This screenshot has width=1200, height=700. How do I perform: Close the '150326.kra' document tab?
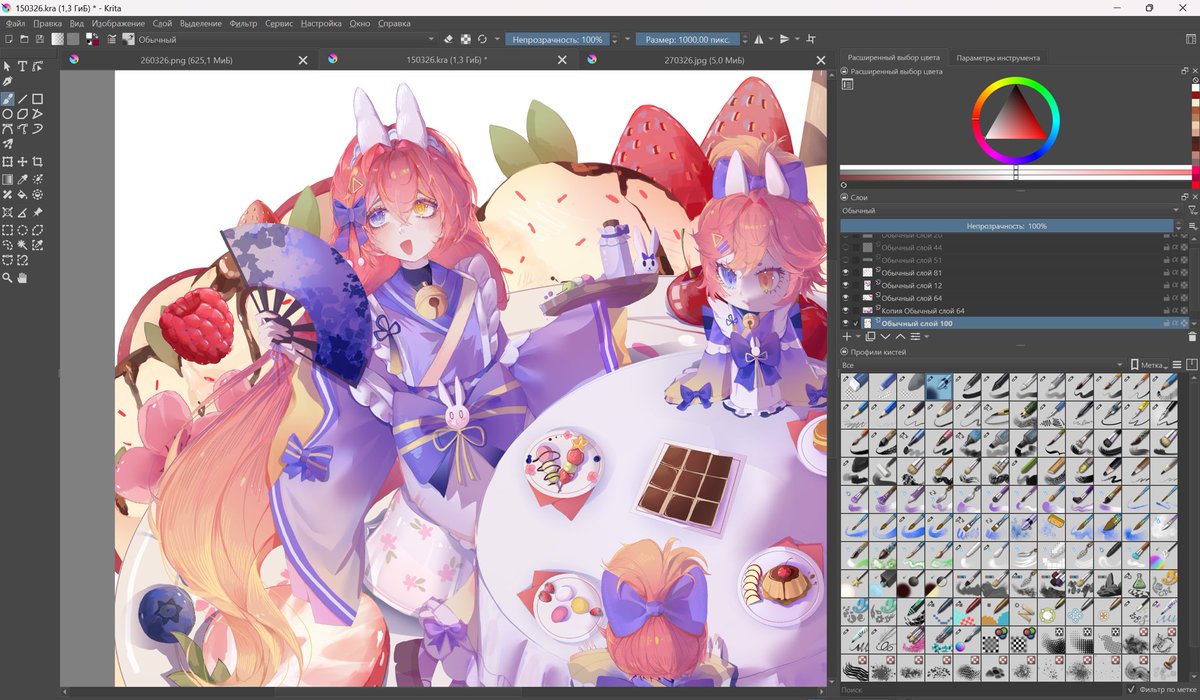tap(563, 60)
